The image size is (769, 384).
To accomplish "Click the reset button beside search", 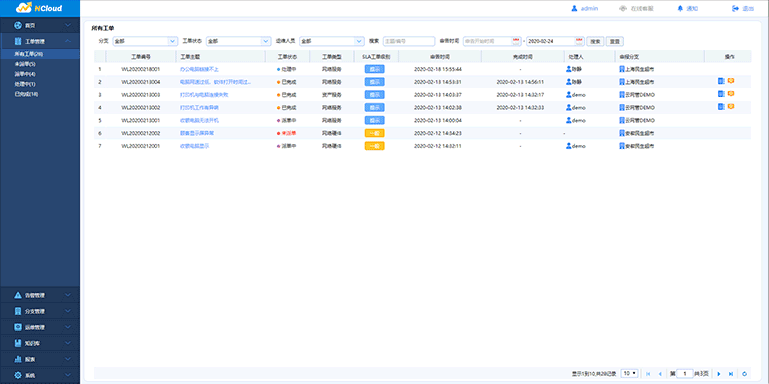I will 615,41.
